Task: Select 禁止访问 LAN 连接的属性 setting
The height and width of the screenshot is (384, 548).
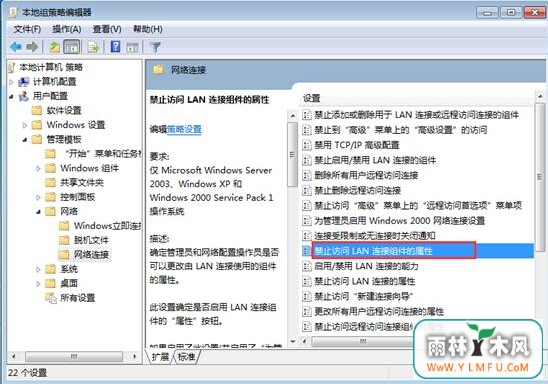Action: tap(359, 281)
